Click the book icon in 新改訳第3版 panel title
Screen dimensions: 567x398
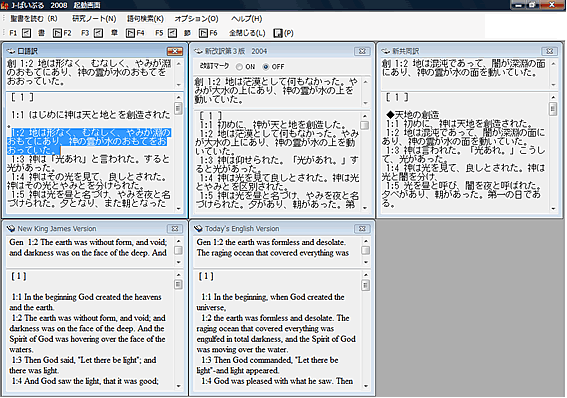click(198, 51)
